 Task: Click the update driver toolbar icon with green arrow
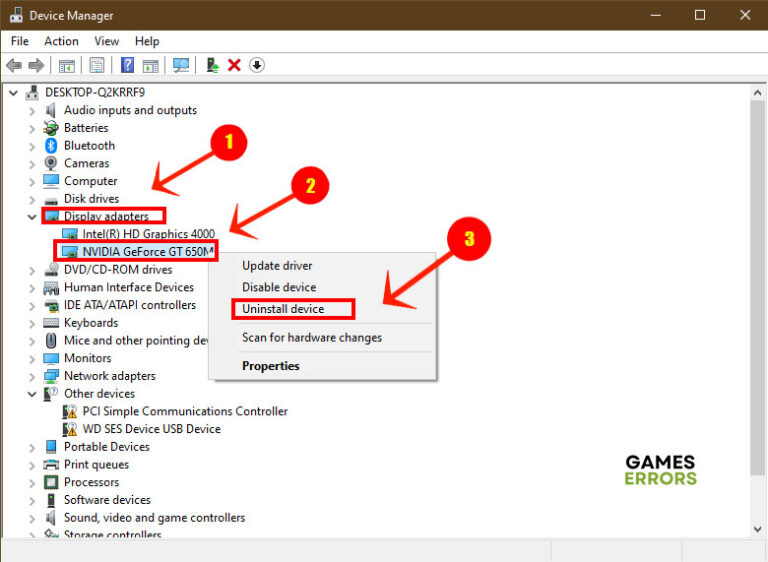[x=212, y=65]
